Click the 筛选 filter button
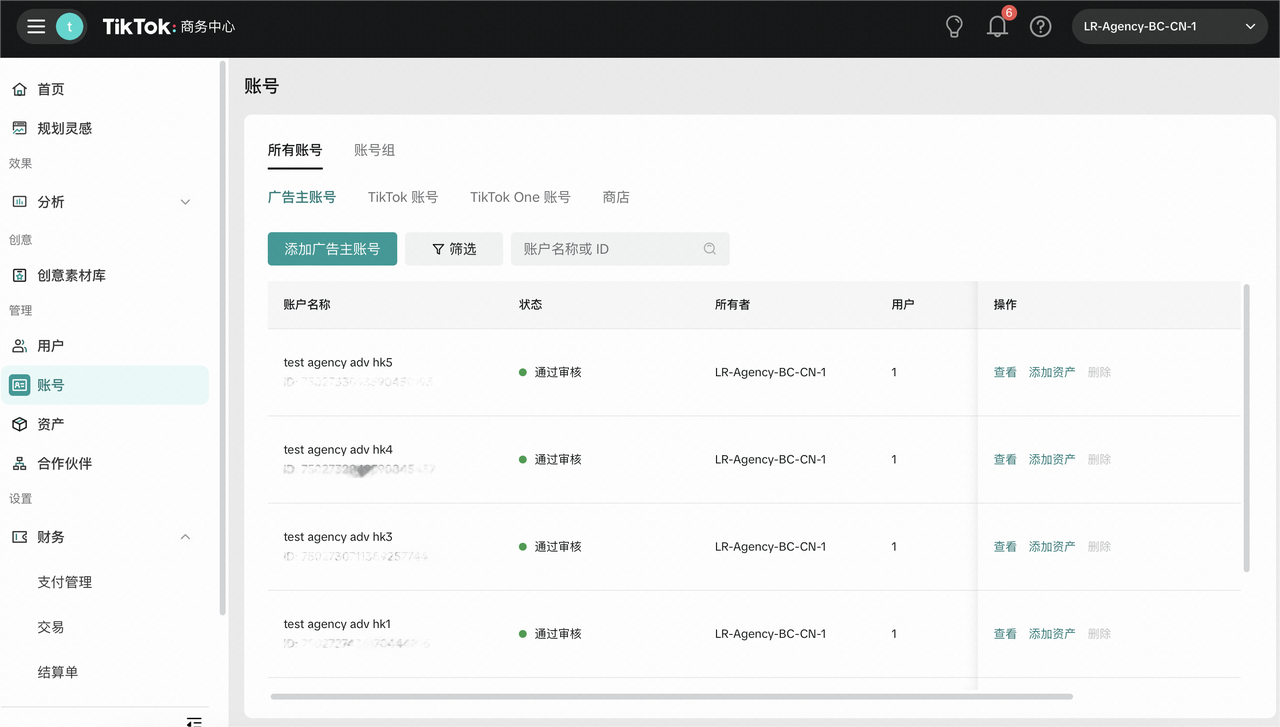This screenshot has width=1280, height=727. coord(454,249)
